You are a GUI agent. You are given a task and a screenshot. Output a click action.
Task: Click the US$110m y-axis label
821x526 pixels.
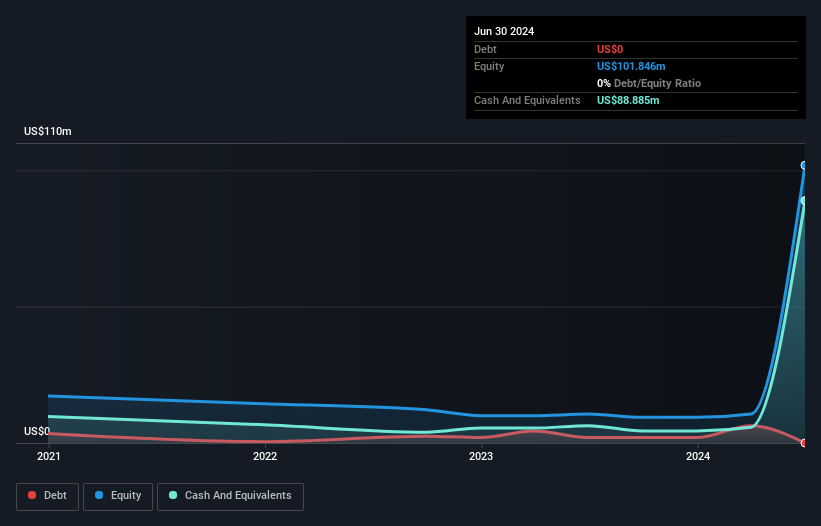tap(48, 131)
